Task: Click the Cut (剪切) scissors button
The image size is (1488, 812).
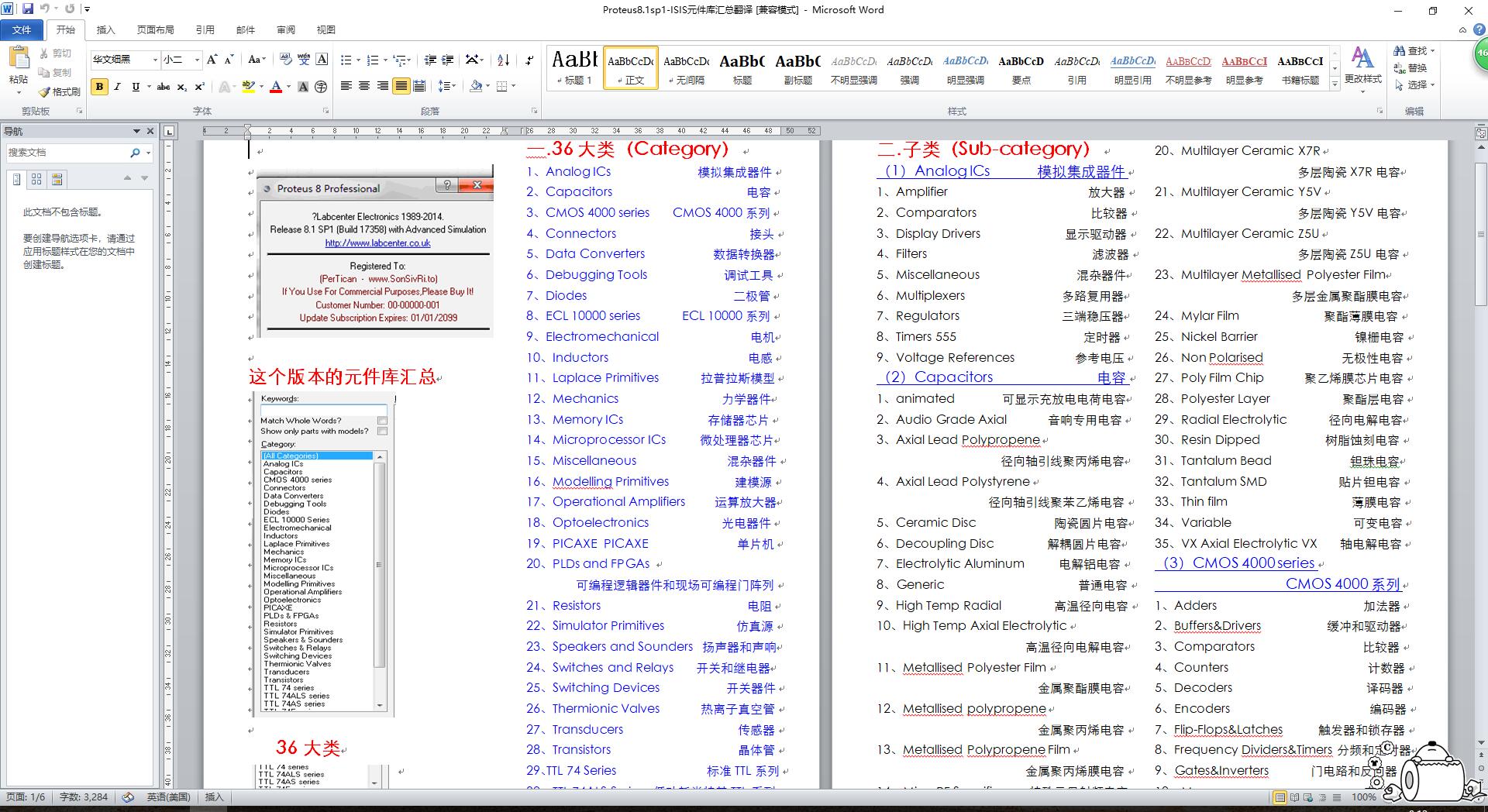Action: click(x=56, y=53)
